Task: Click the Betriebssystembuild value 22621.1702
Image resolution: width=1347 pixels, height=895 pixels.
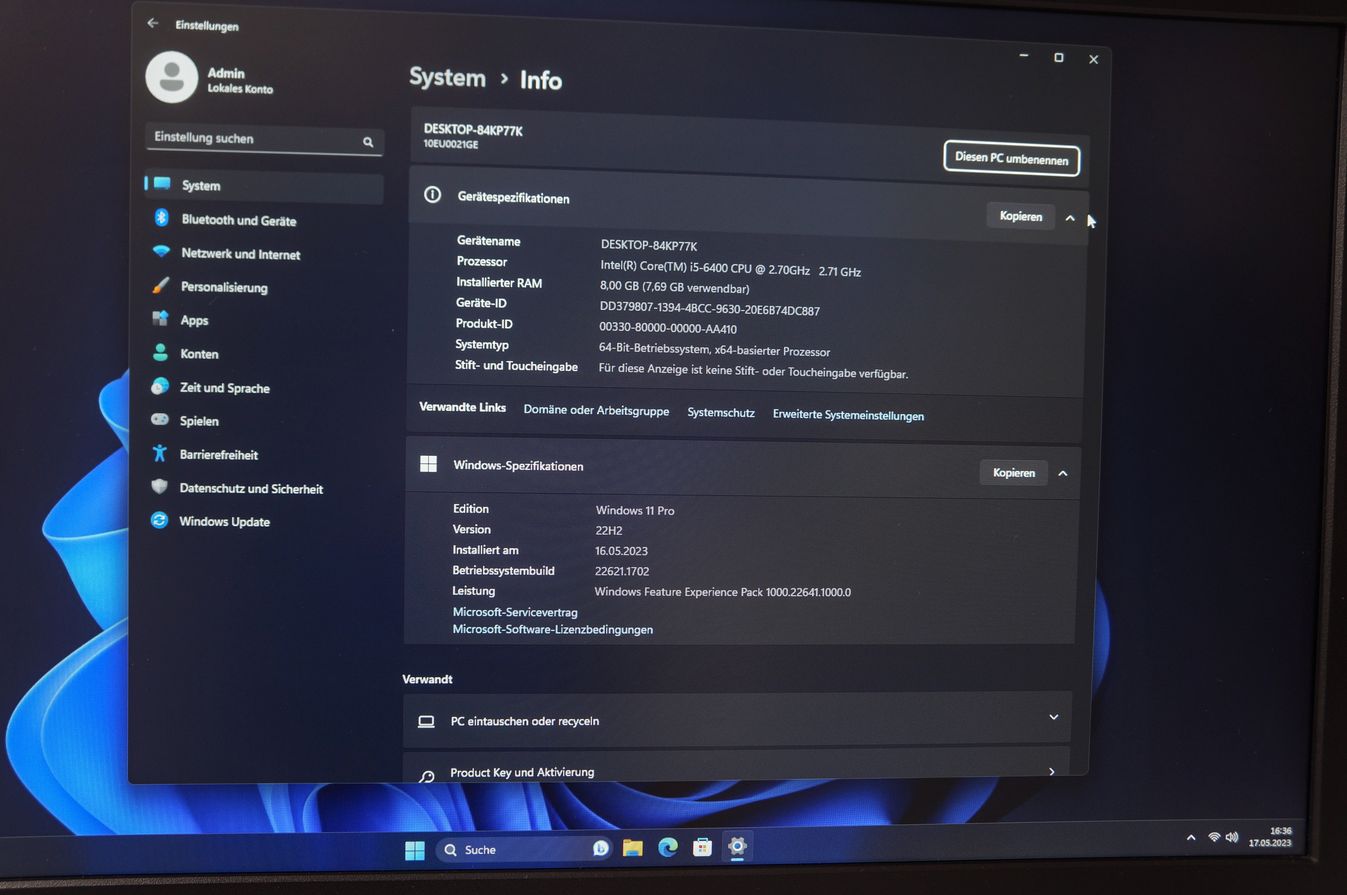Action: click(x=621, y=571)
